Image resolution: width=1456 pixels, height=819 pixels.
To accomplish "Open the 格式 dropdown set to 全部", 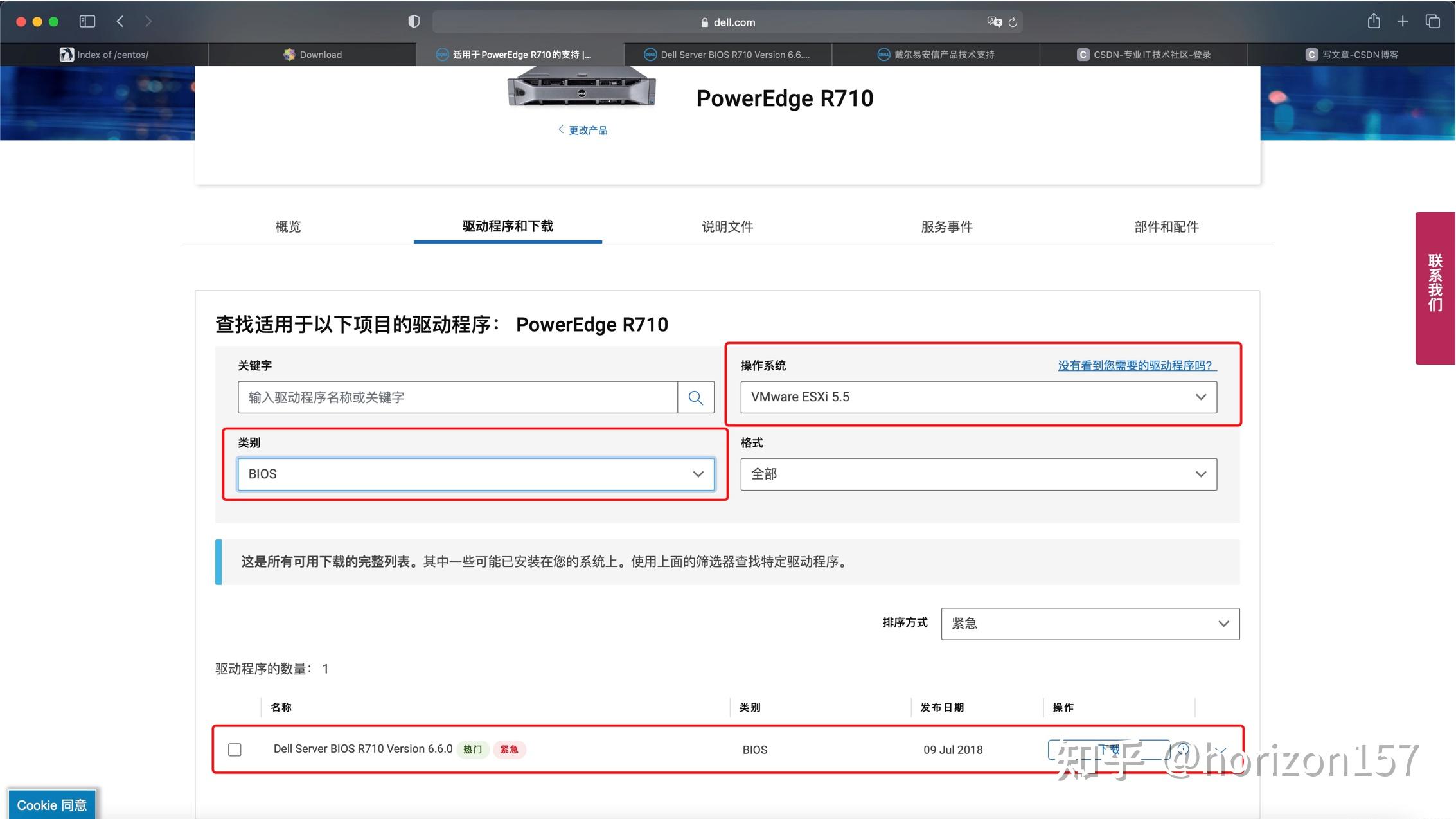I will [979, 474].
